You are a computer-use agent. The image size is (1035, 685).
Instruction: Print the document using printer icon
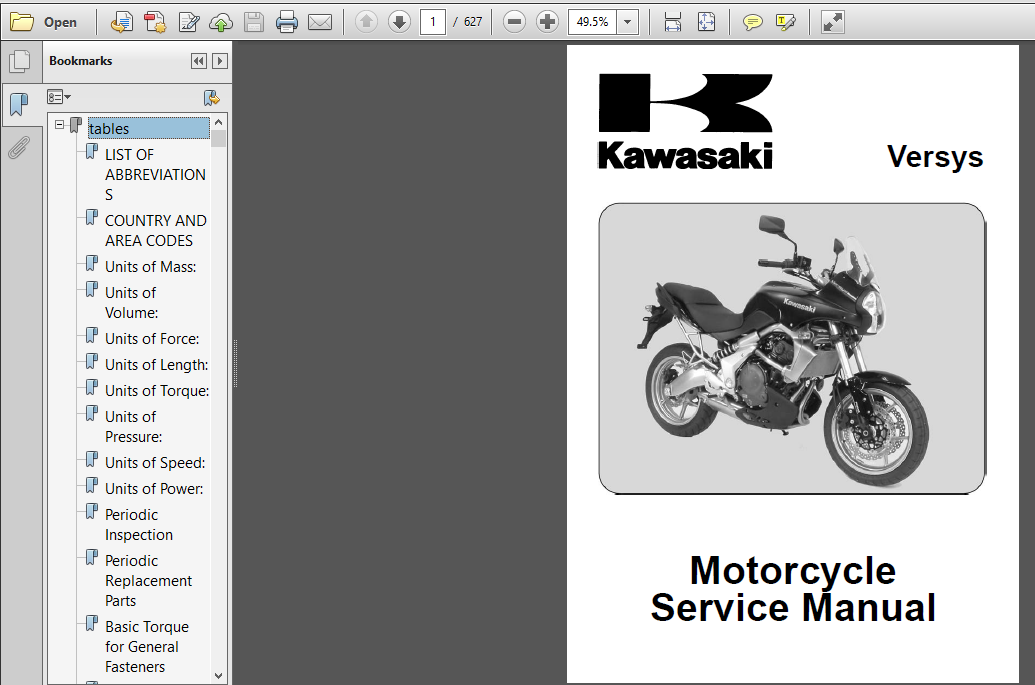tap(287, 22)
